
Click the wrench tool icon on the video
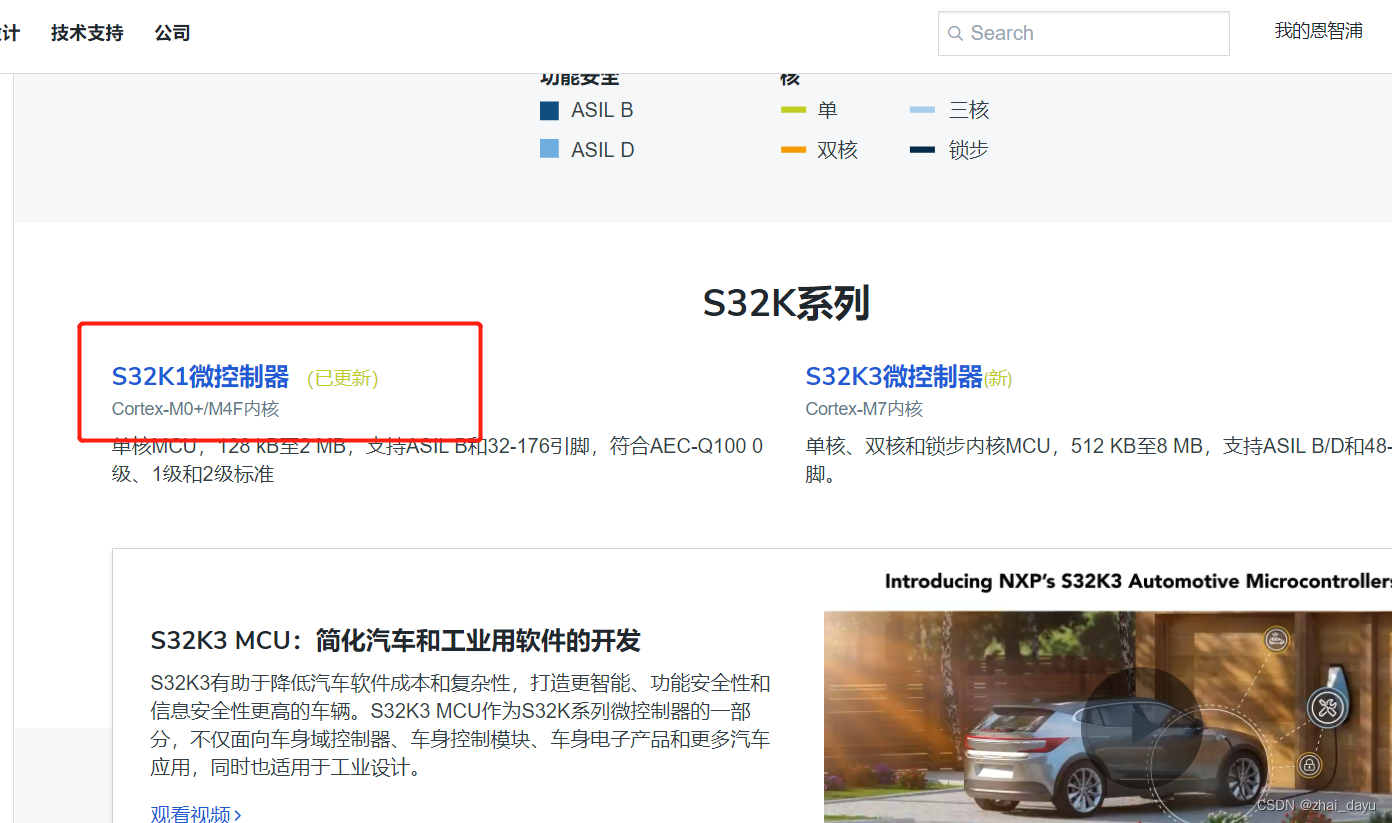[1328, 708]
